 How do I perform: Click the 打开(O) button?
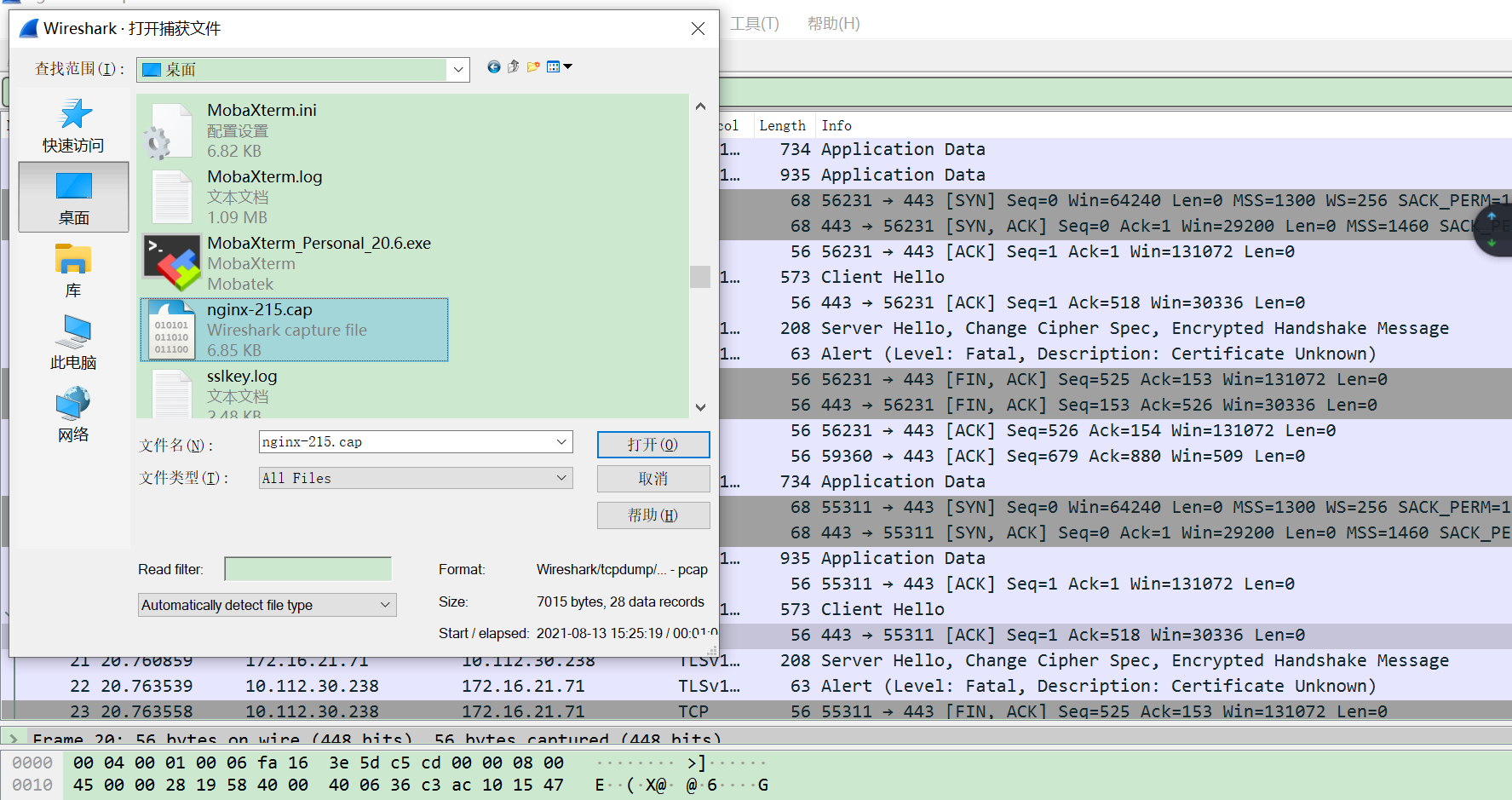653,444
